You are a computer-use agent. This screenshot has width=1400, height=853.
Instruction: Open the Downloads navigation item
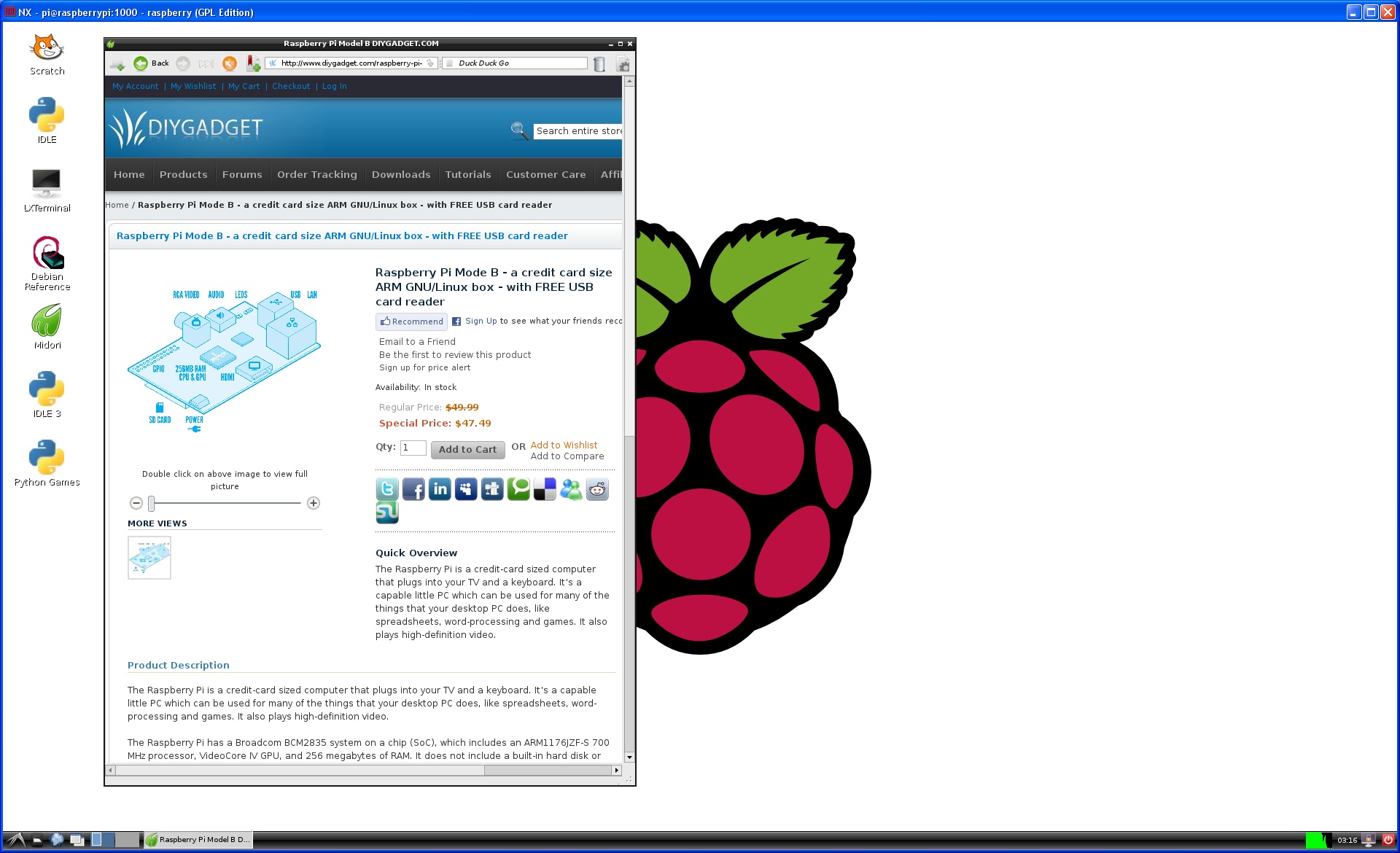(401, 174)
